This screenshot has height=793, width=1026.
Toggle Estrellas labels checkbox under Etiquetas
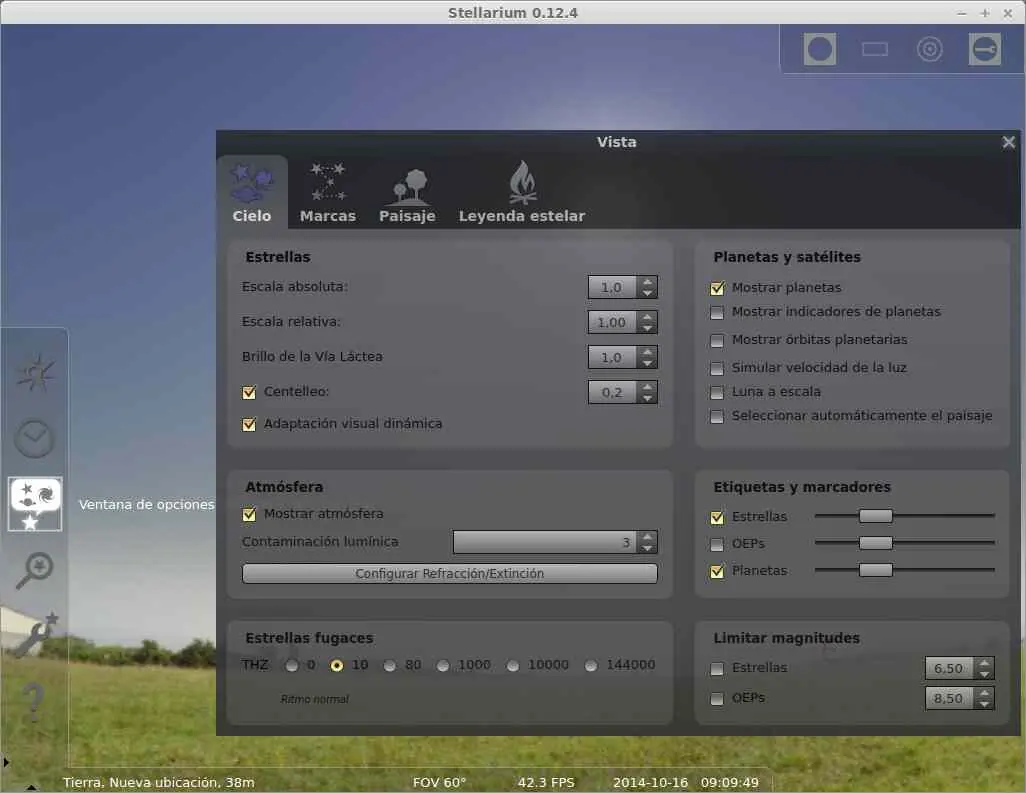[718, 517]
